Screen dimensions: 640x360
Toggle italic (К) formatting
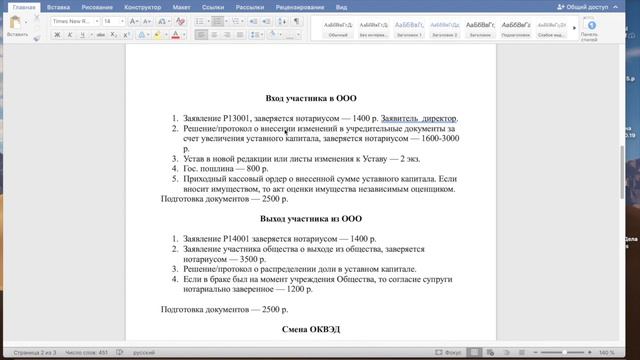70,35
